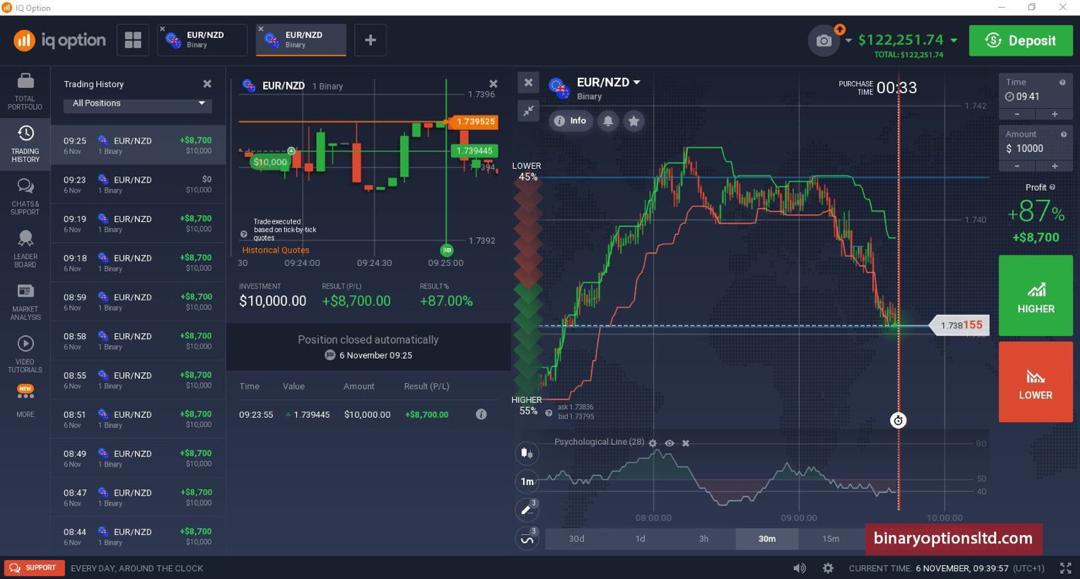Toggle sound with the speaker icon

(799, 568)
